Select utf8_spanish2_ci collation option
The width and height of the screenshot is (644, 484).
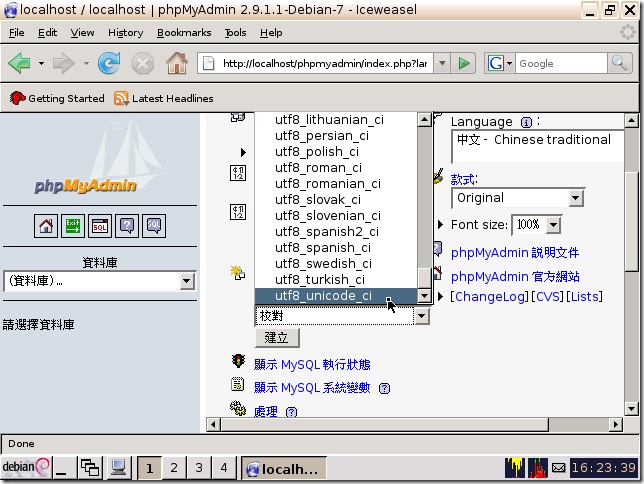point(336,232)
